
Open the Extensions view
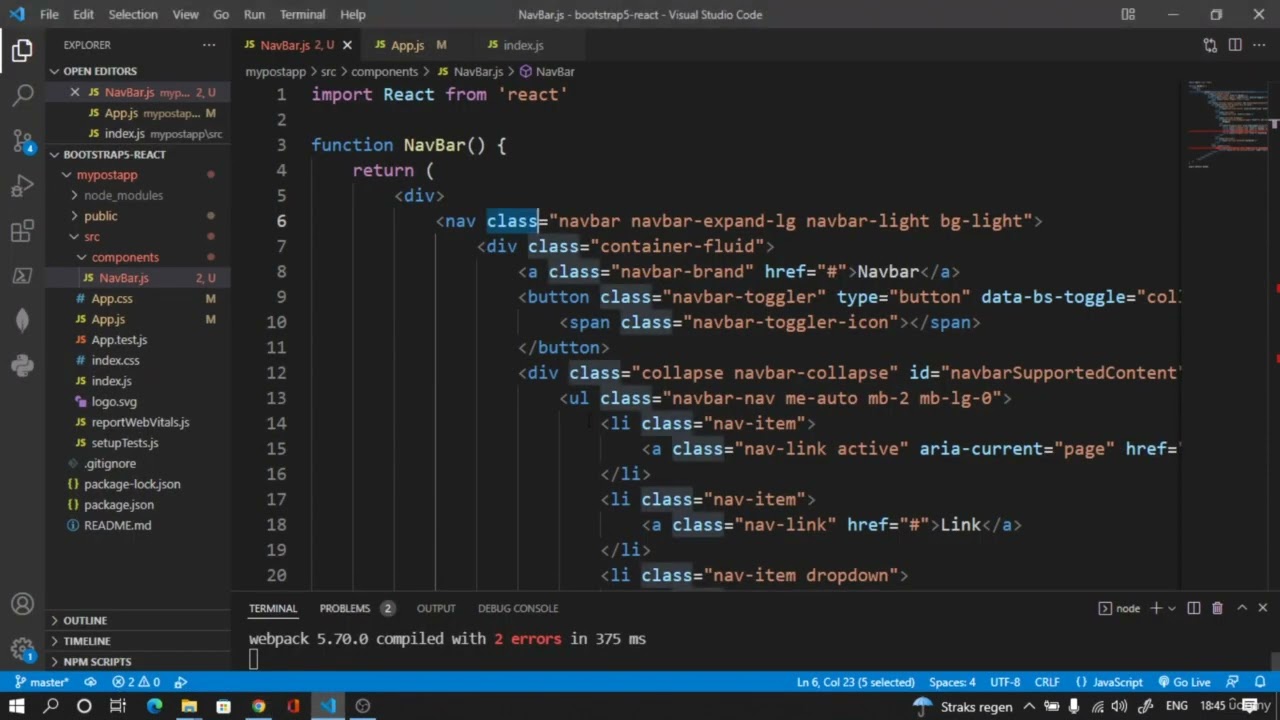click(22, 231)
